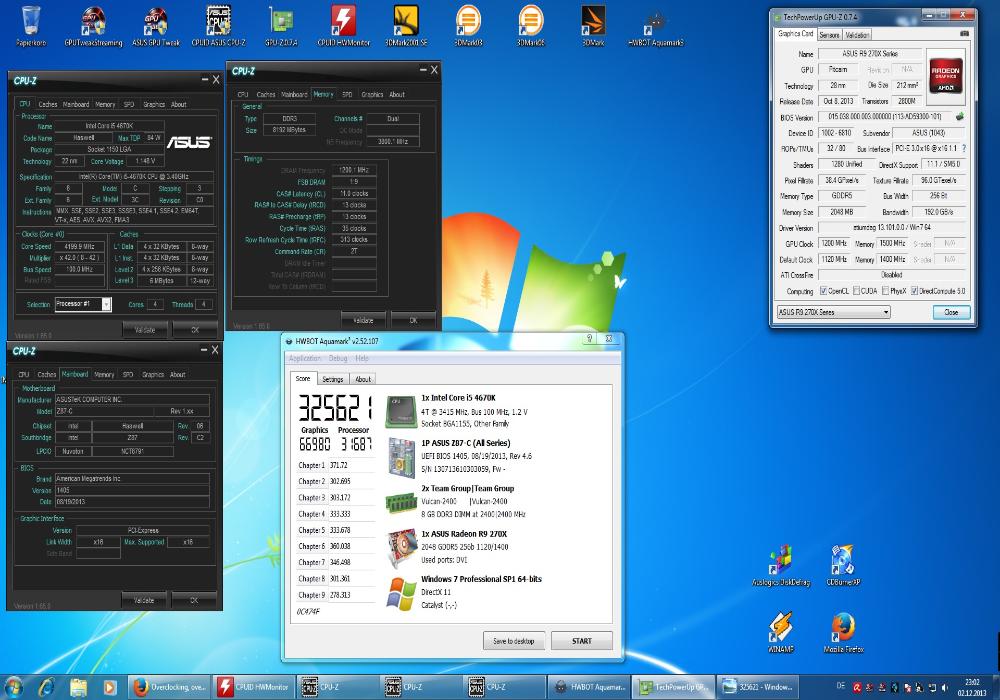Switch to CPUID HWMonitor taskbar button
This screenshot has width=1000, height=700.
[x=254, y=687]
